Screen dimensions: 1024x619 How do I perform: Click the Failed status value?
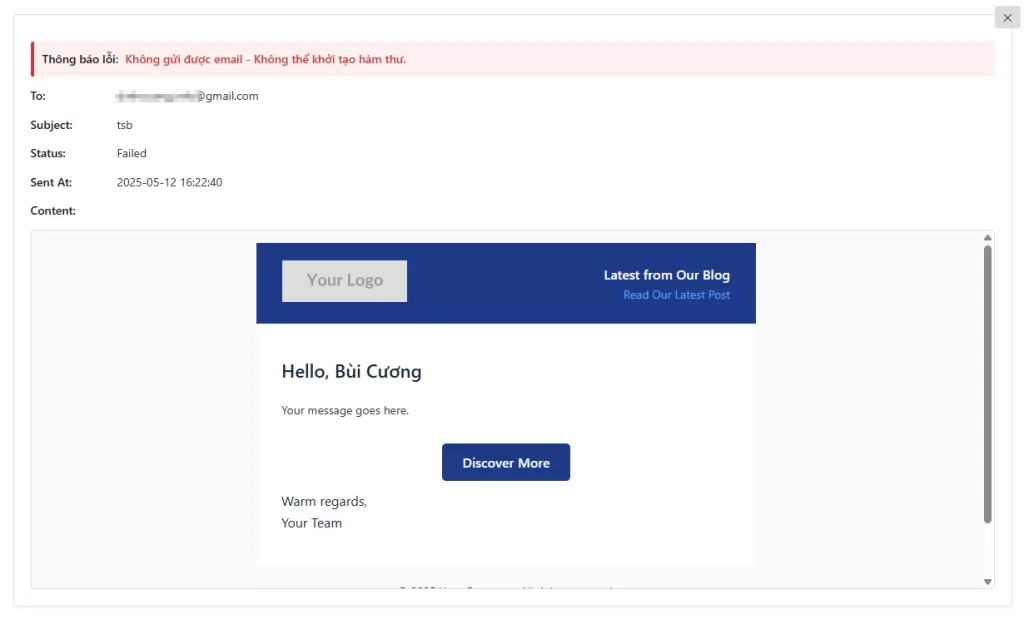(132, 154)
